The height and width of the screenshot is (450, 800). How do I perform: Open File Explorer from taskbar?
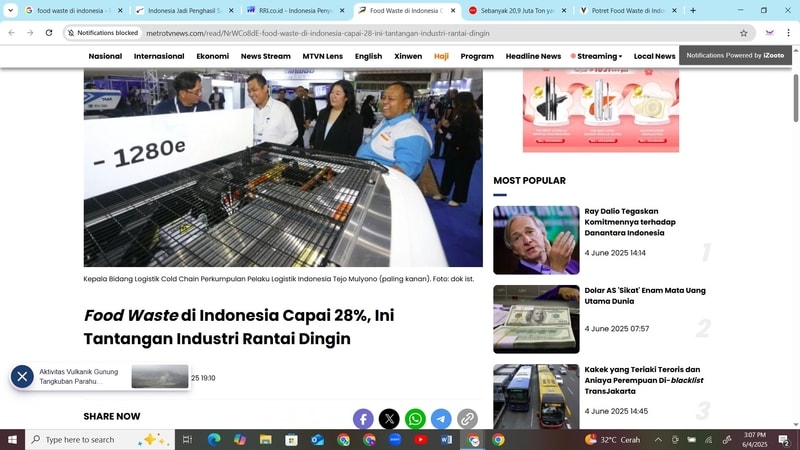tap(265, 440)
